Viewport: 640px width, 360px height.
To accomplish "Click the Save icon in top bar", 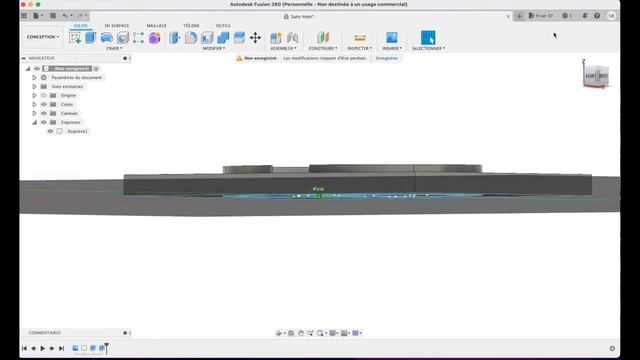I will (x=53, y=16).
